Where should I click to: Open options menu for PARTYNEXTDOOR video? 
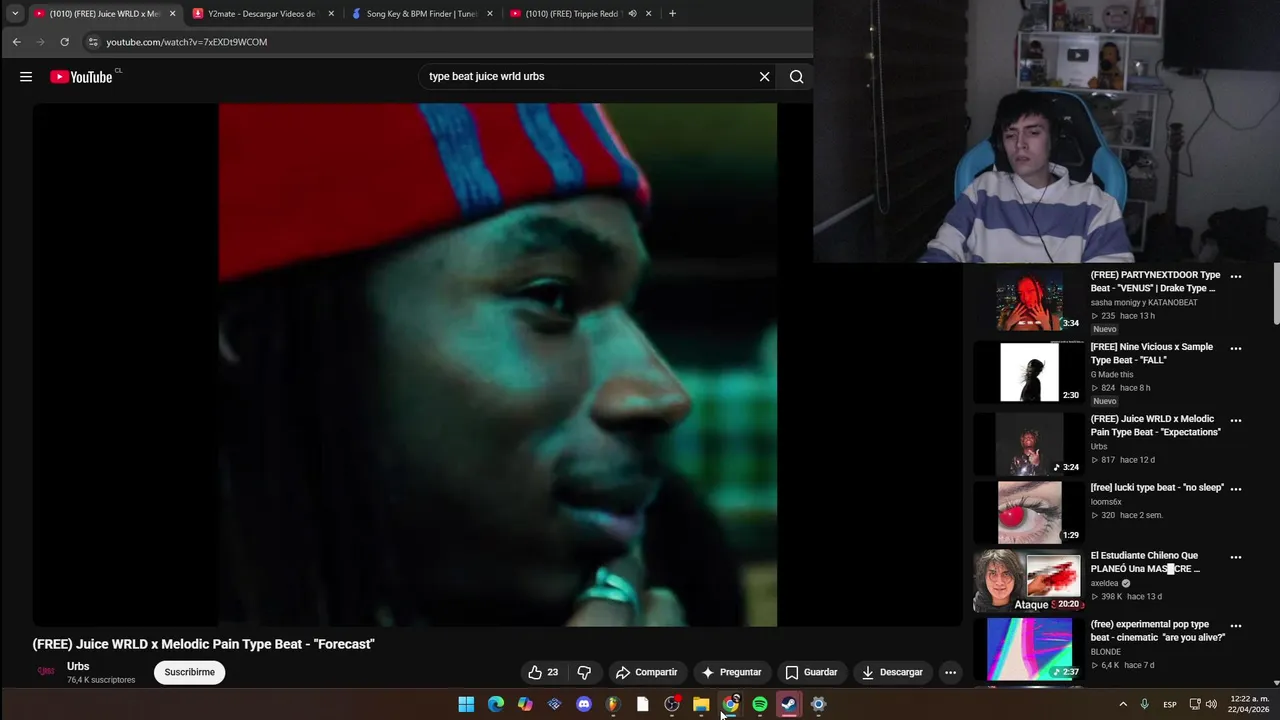(1236, 276)
